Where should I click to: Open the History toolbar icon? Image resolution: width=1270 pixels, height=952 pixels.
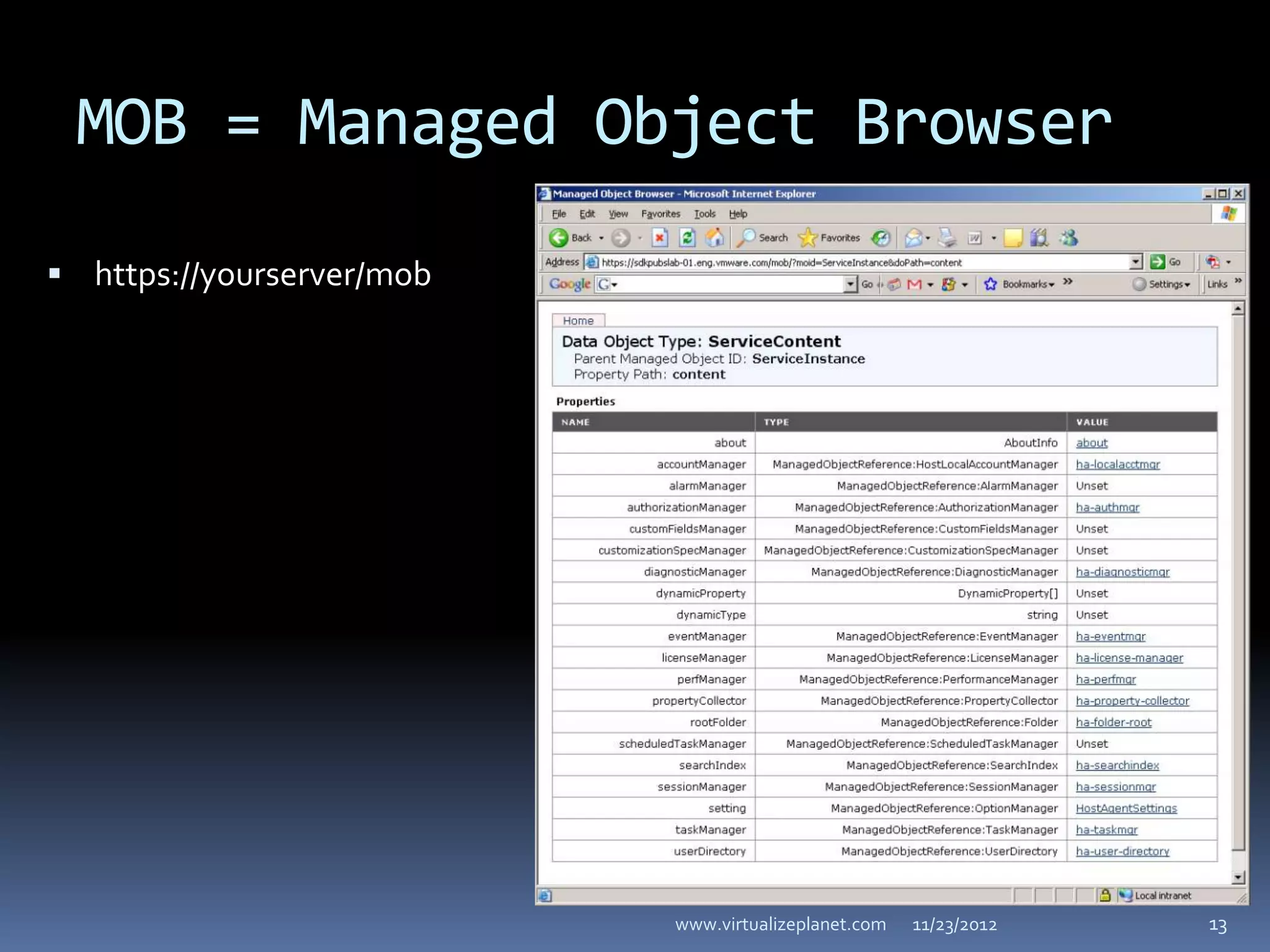pyautogui.click(x=881, y=238)
